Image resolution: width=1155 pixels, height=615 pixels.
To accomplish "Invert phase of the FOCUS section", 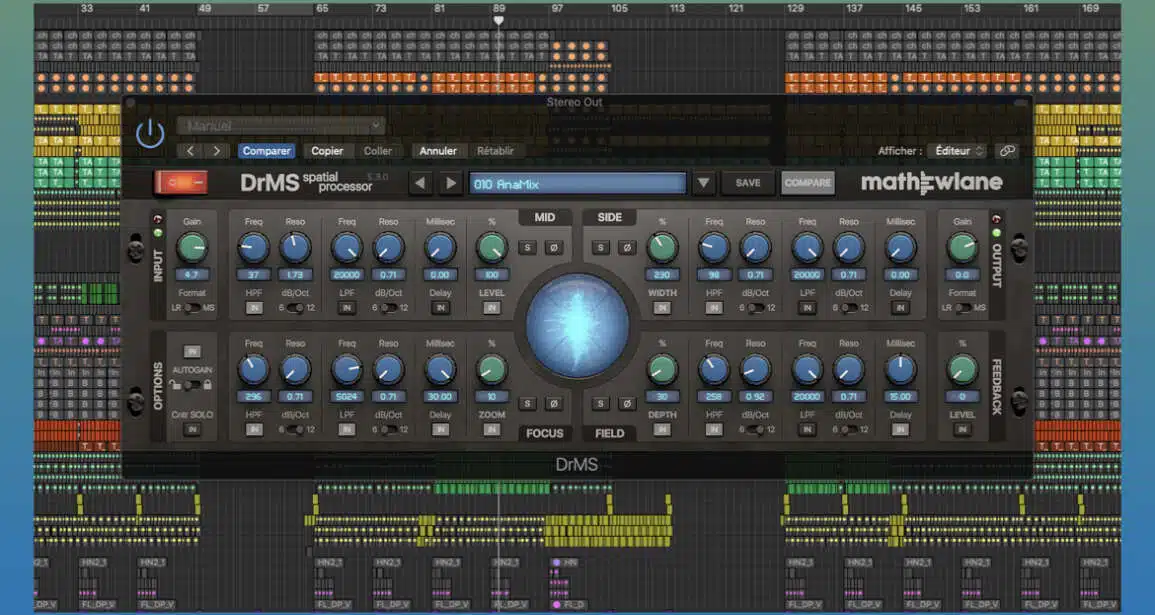I will [553, 404].
